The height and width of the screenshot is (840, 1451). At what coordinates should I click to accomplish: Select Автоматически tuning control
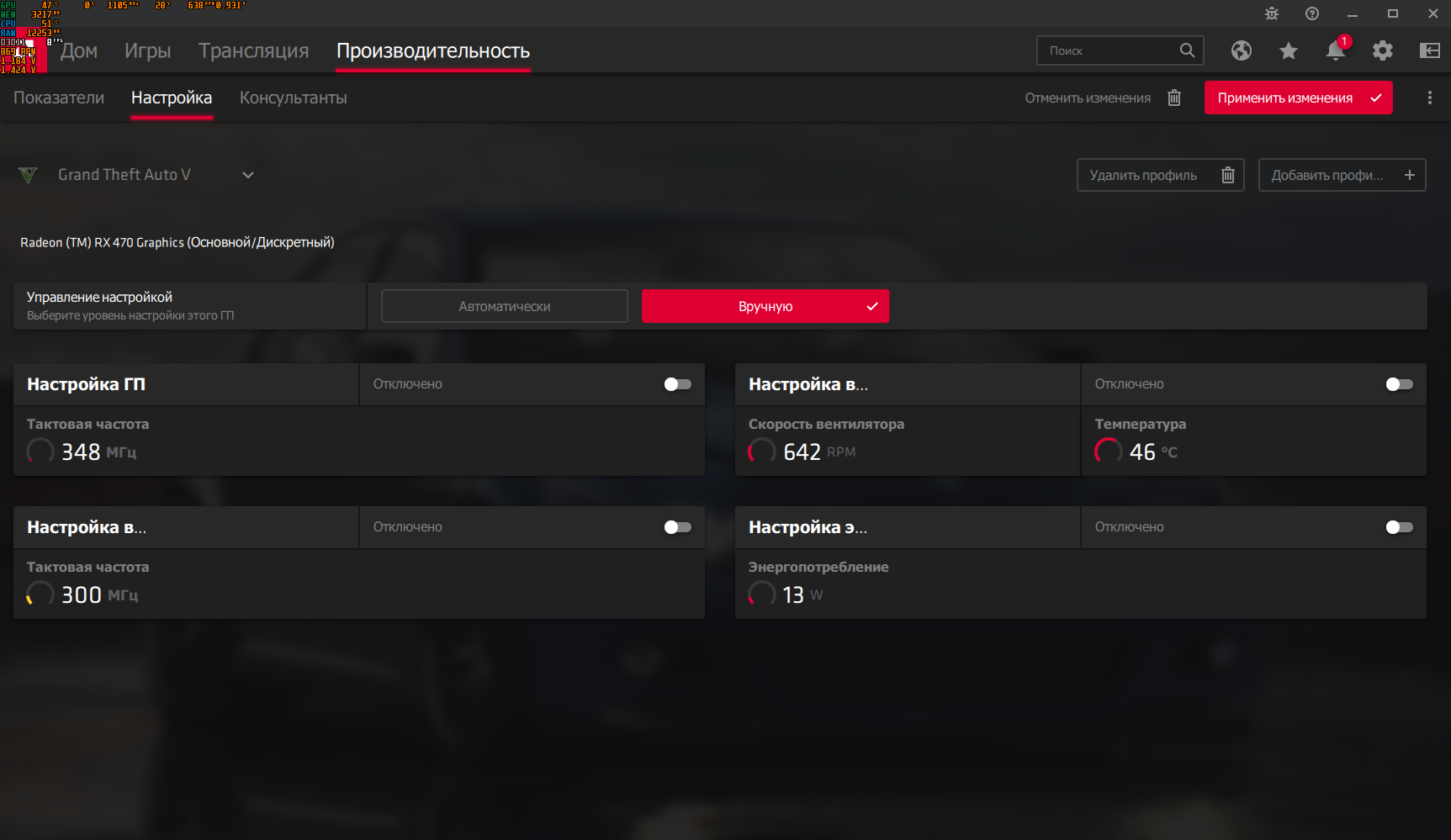[505, 306]
